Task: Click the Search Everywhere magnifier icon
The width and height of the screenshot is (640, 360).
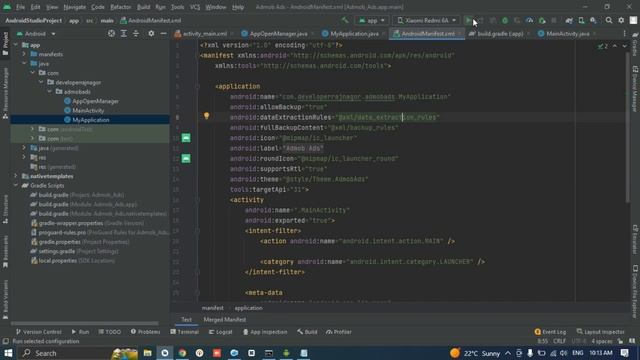Action: [x=609, y=20]
